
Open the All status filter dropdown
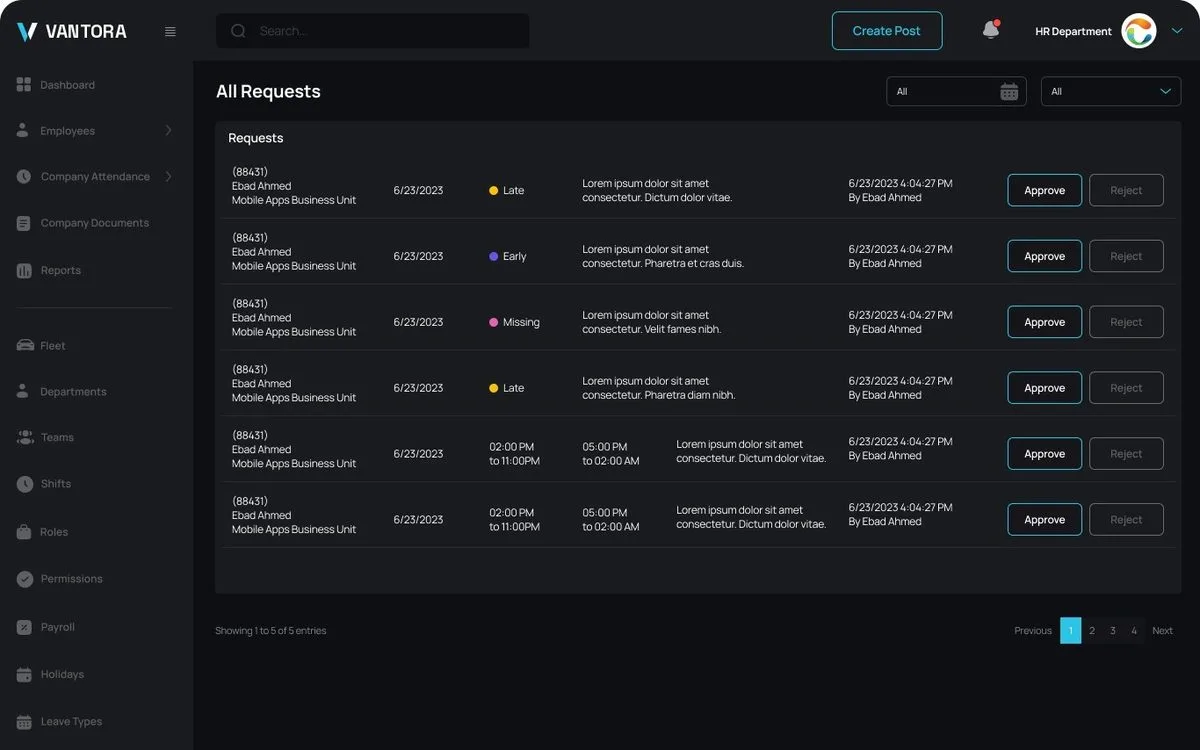click(1111, 91)
